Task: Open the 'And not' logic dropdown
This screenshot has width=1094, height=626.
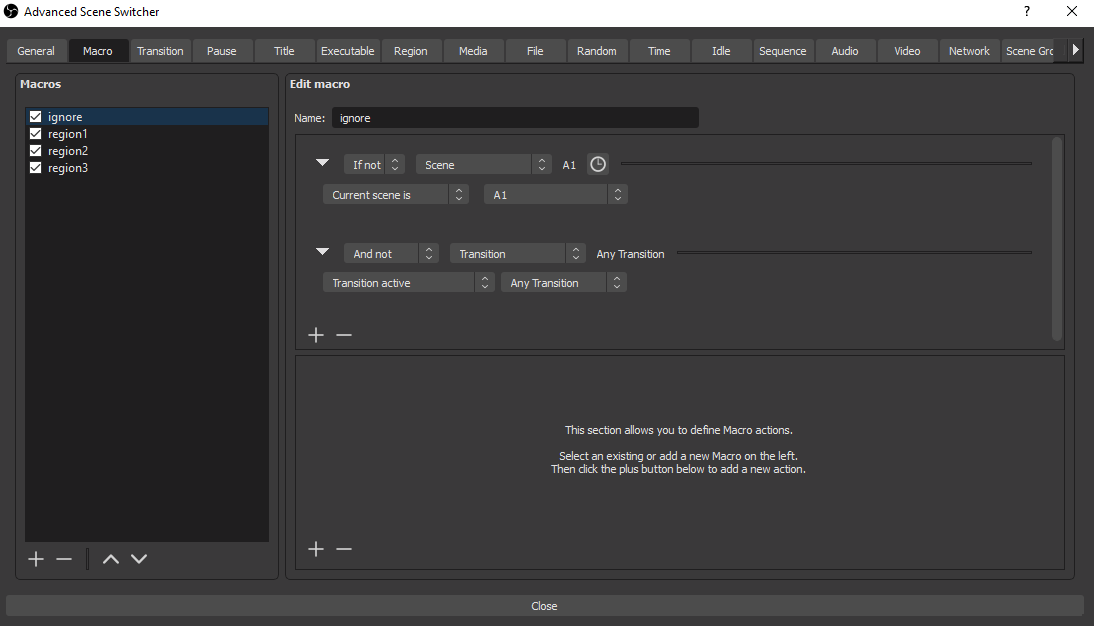Action: [391, 254]
